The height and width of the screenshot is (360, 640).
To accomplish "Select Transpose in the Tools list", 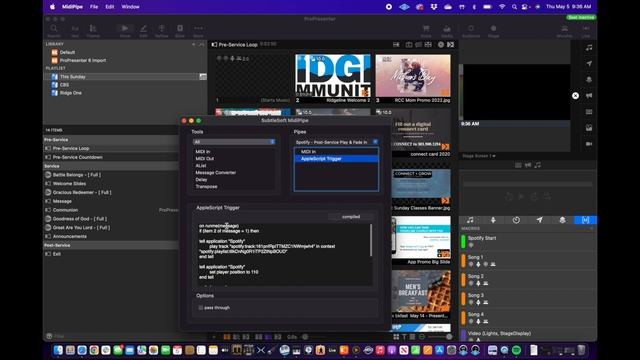I will (x=206, y=187).
